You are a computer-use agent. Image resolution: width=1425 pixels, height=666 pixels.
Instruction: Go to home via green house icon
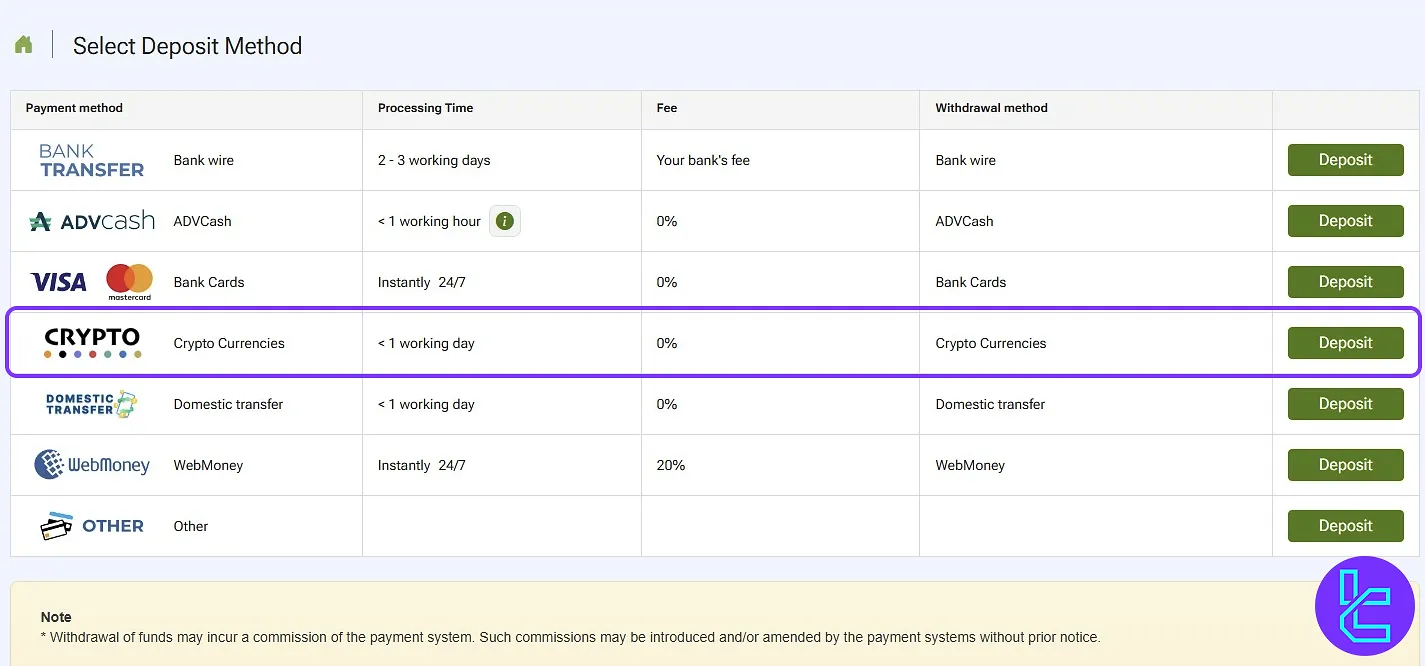point(23,45)
